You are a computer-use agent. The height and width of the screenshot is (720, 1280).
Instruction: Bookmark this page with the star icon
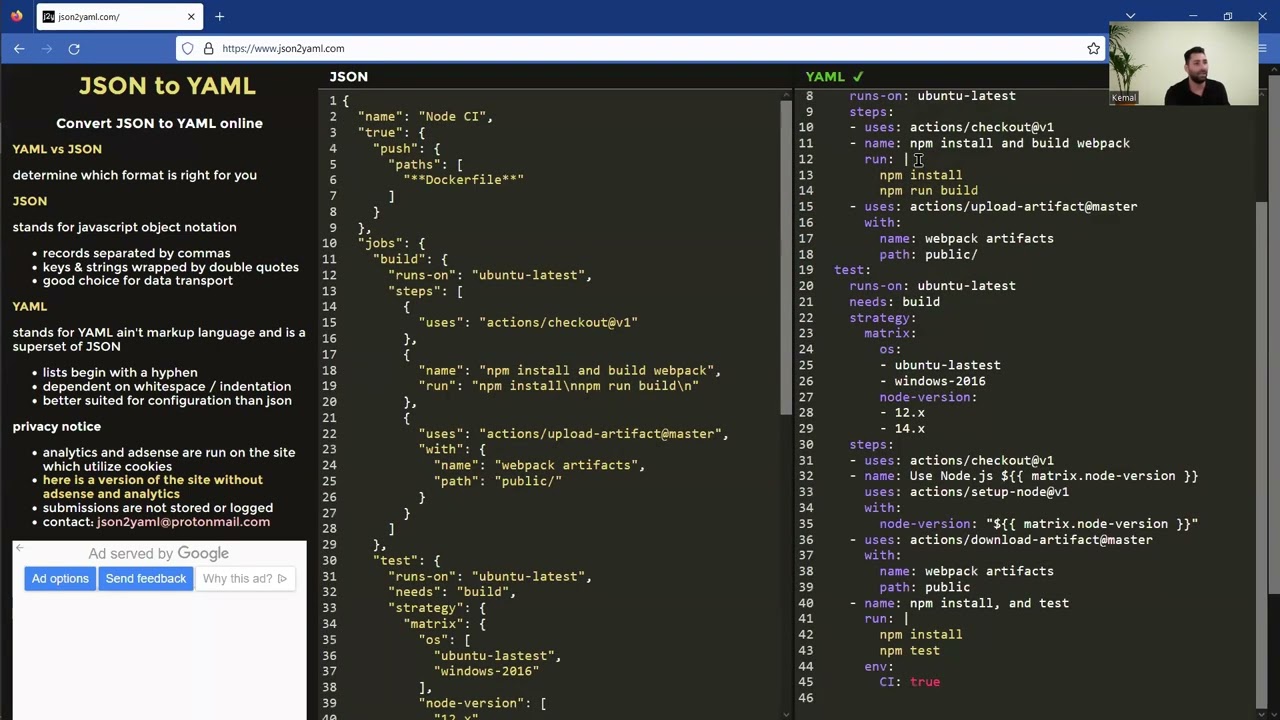click(1093, 48)
